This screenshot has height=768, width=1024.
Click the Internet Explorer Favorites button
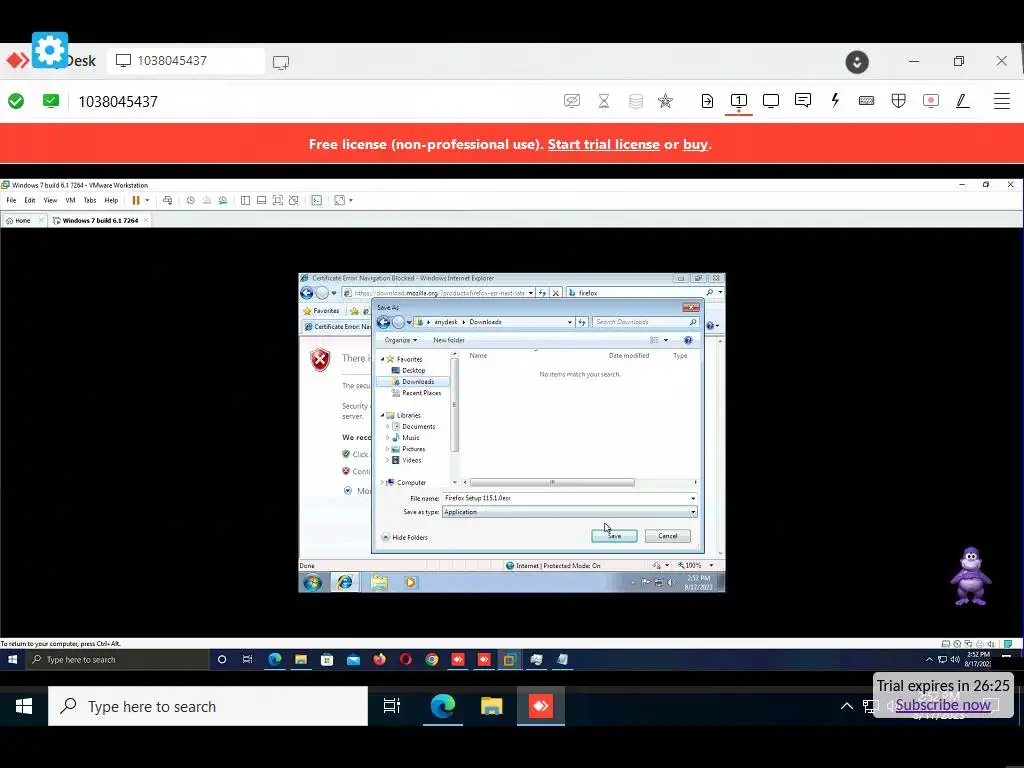321,311
